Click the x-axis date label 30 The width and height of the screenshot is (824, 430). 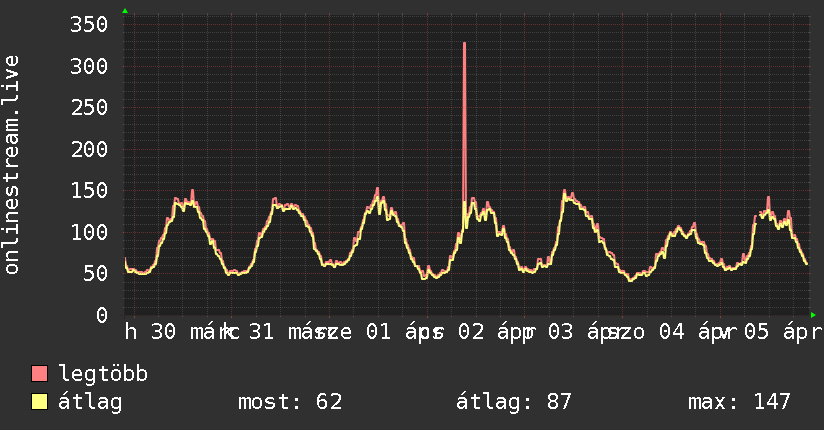coord(163,332)
